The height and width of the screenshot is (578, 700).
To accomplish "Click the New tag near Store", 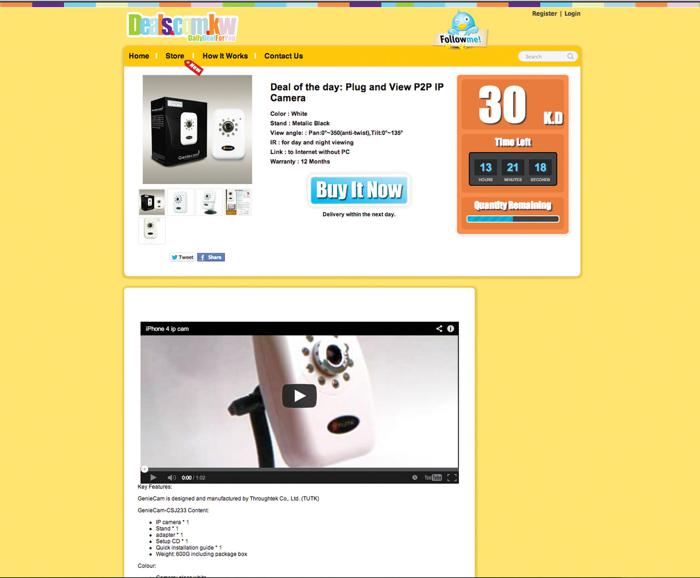I will pos(194,67).
